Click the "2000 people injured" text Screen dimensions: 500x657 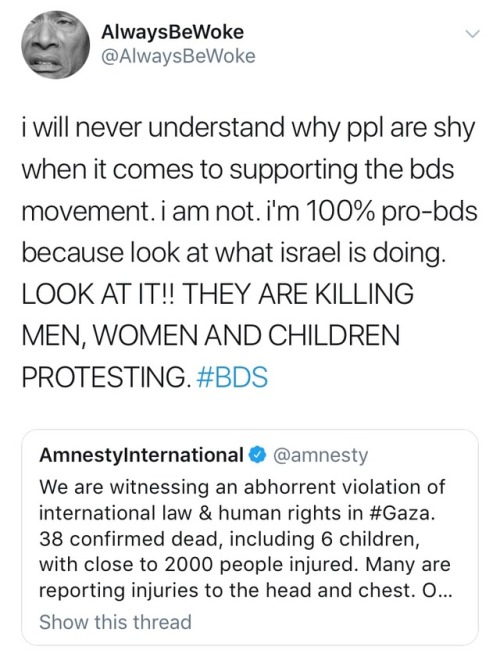click(261, 564)
